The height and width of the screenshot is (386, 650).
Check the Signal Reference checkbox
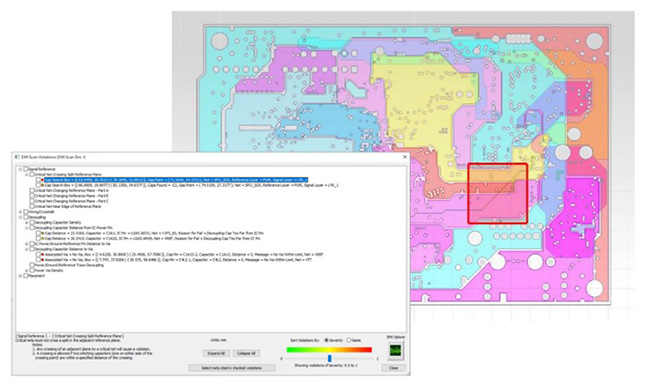coord(26,169)
